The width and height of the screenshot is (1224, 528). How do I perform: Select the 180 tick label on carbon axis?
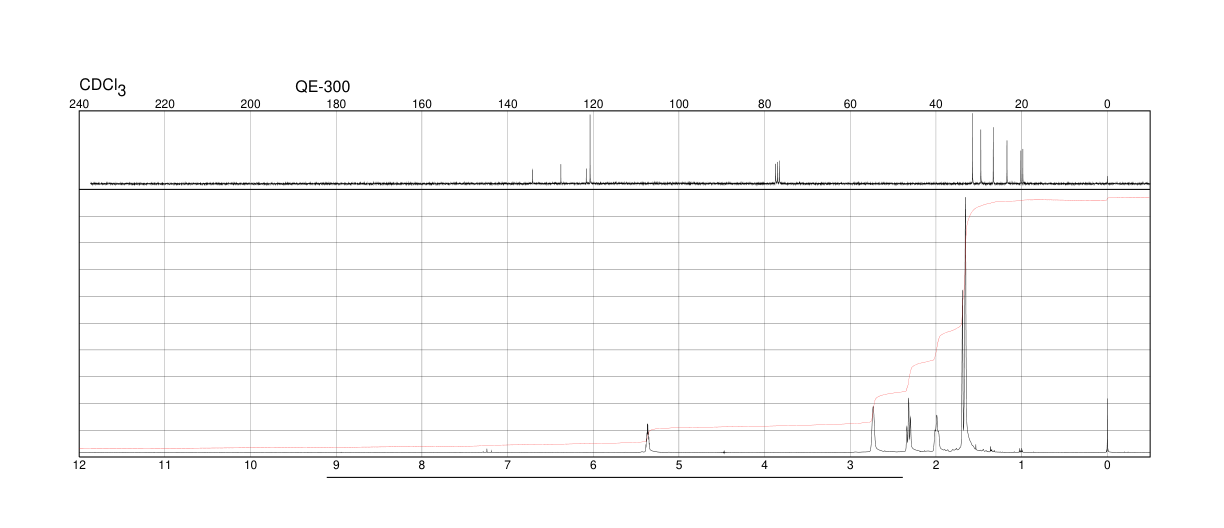pyautogui.click(x=336, y=104)
